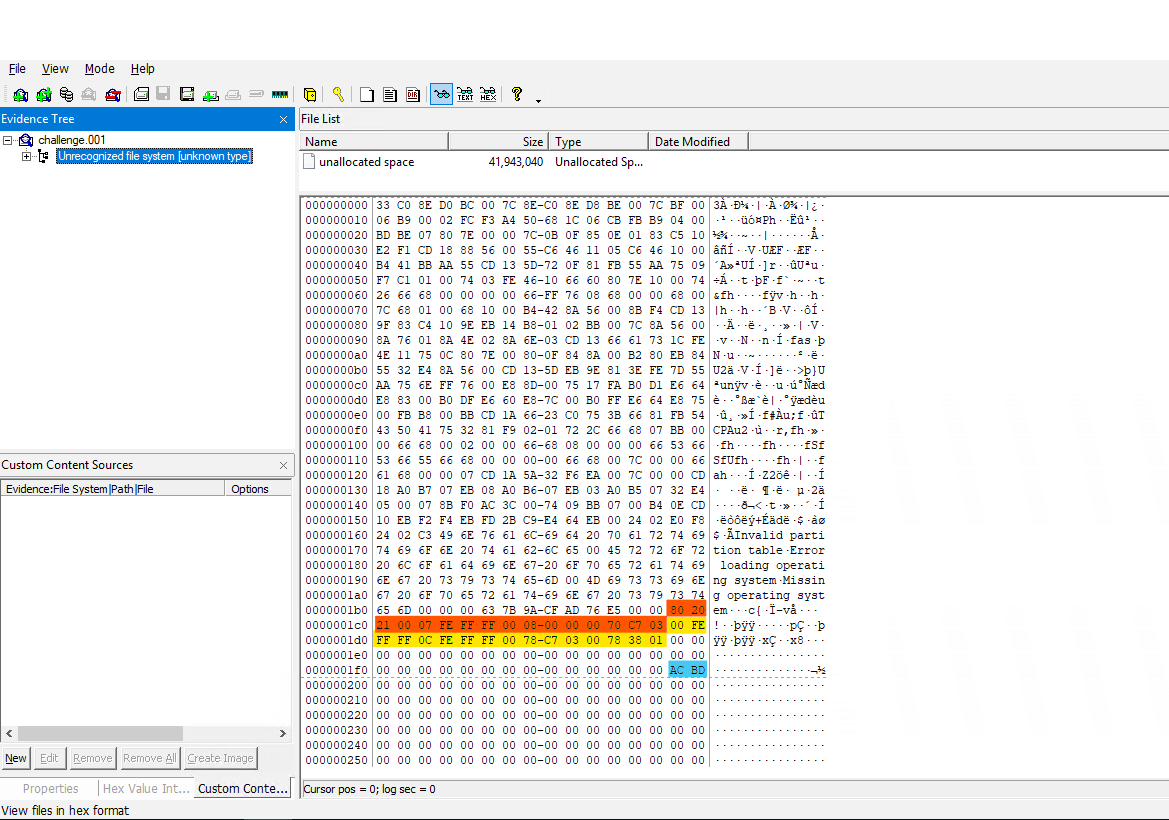Screen dimensions: 1169x820
Task: Click the Add Evidence Item toolbar icon
Action: pos(20,95)
